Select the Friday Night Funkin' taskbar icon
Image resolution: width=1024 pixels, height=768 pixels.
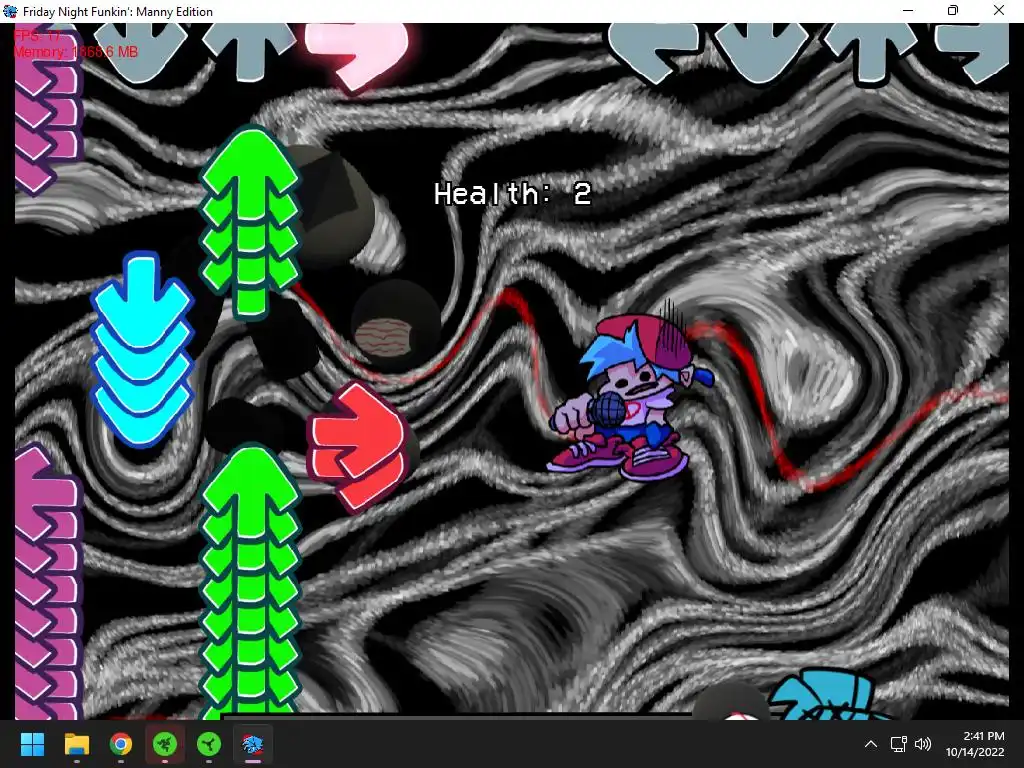coord(253,744)
